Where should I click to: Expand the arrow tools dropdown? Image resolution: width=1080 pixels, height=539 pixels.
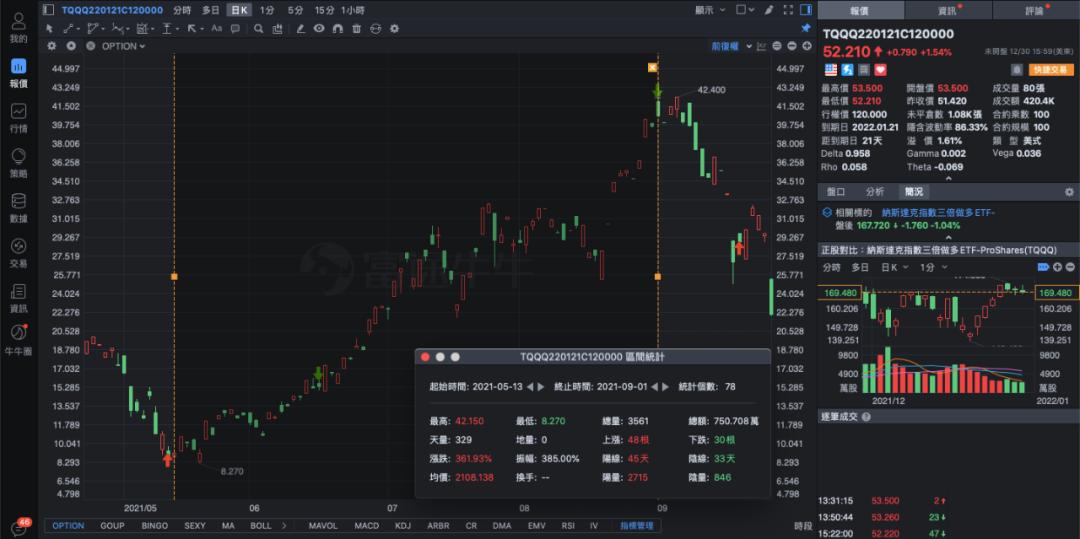click(x=202, y=29)
